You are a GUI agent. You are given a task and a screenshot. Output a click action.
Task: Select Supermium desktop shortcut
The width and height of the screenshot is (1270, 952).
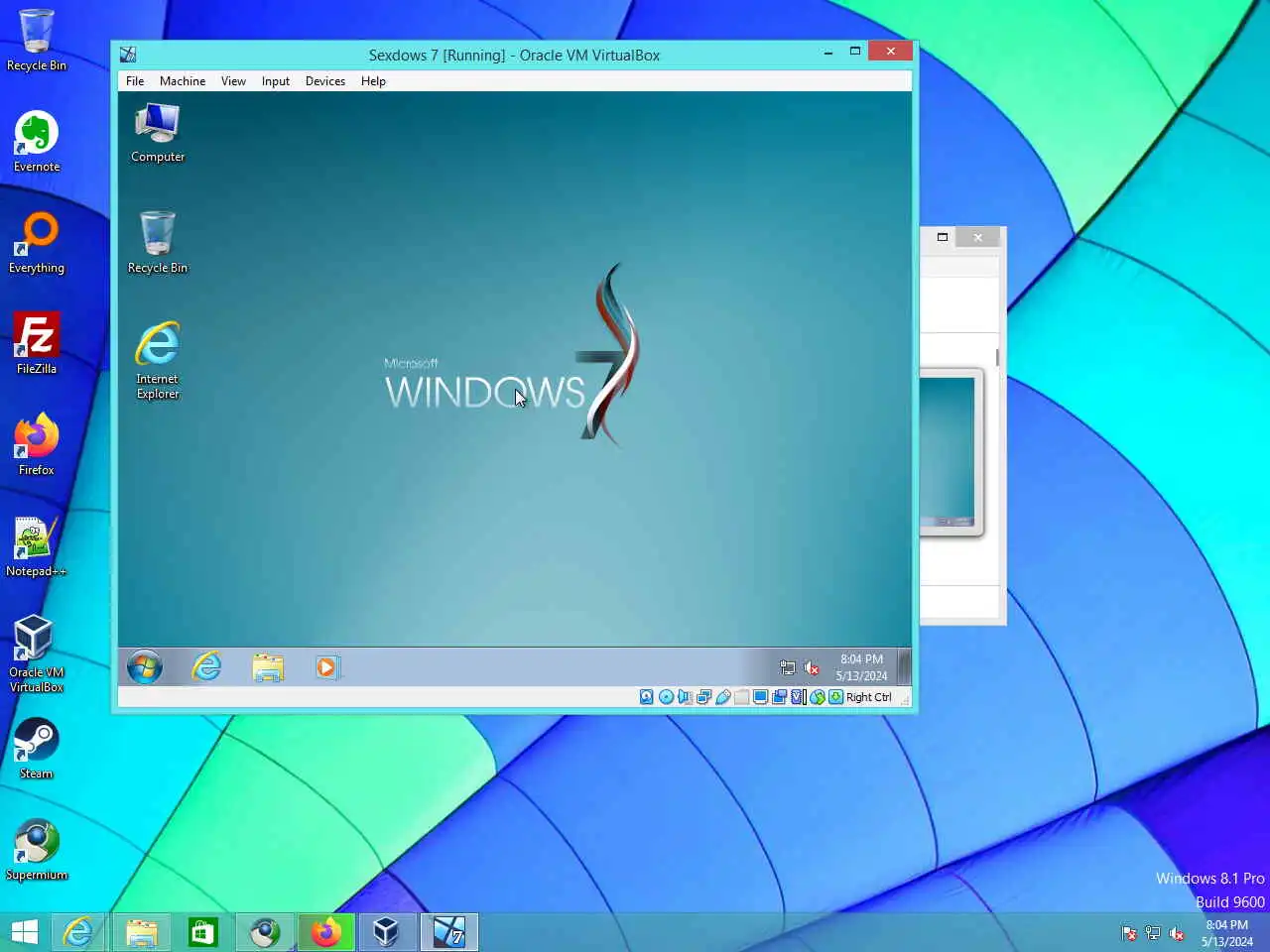37,850
